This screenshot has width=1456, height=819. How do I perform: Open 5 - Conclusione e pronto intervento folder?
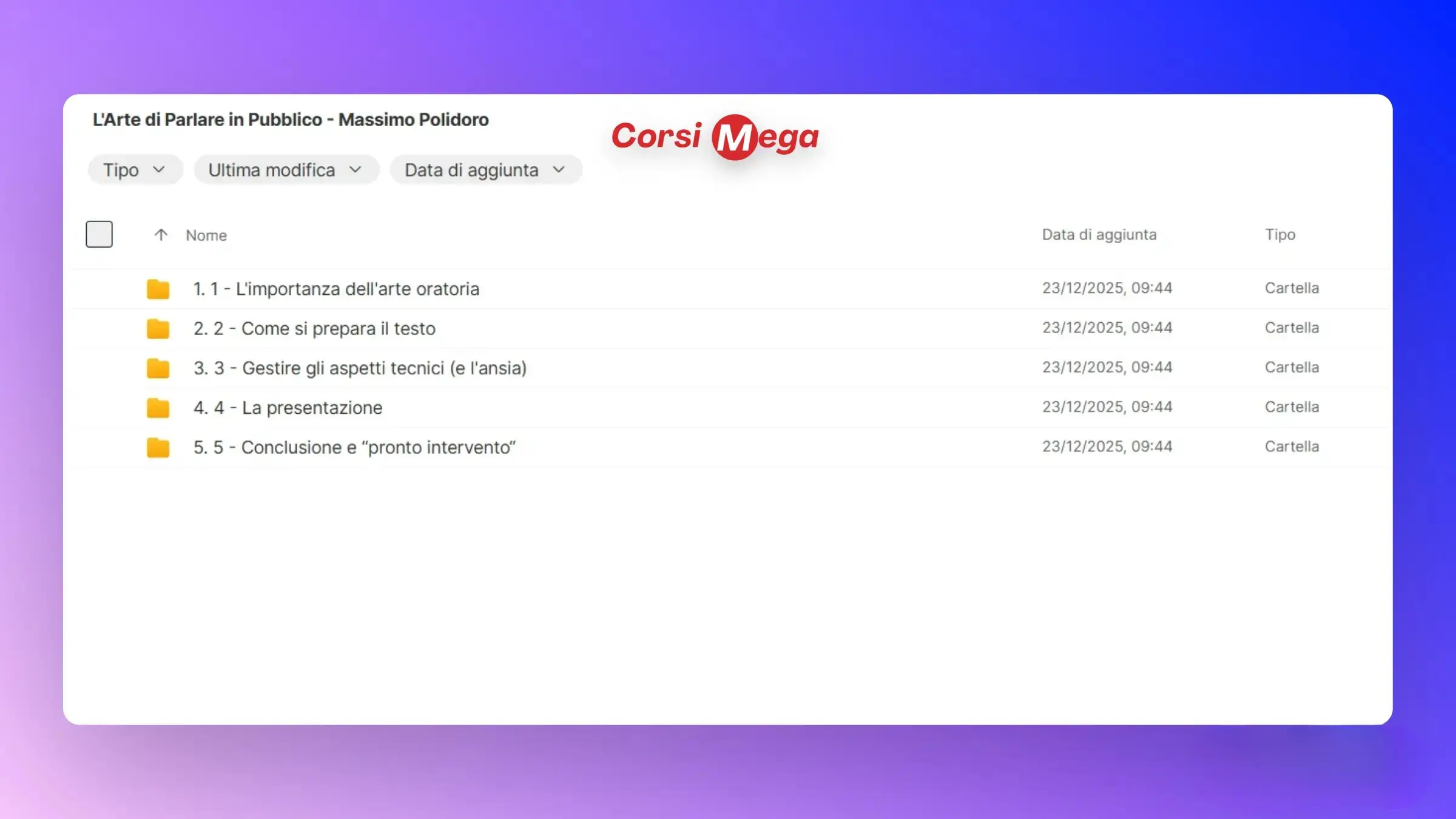pyautogui.click(x=354, y=447)
